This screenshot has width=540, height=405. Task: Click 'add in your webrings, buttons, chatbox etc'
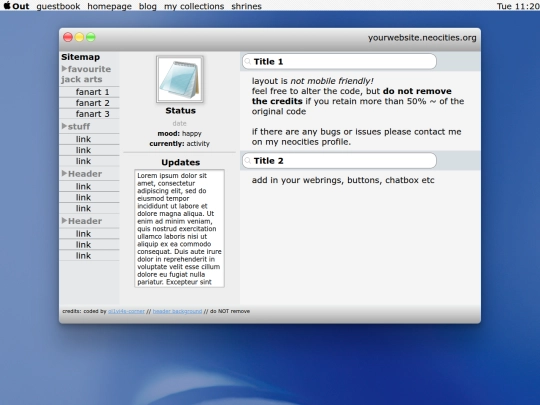point(343,180)
